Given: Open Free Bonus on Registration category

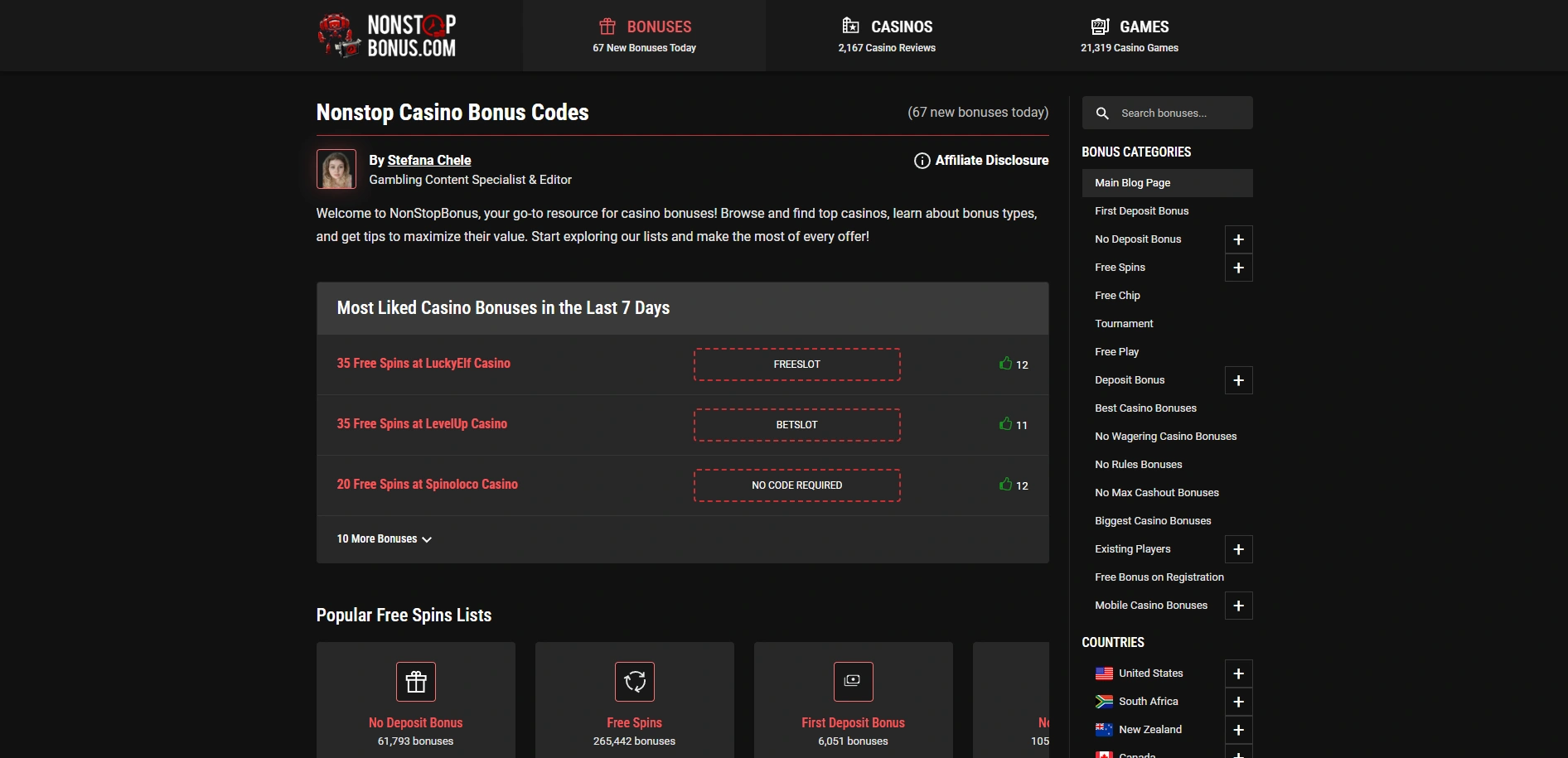Looking at the screenshot, I should click(x=1159, y=577).
